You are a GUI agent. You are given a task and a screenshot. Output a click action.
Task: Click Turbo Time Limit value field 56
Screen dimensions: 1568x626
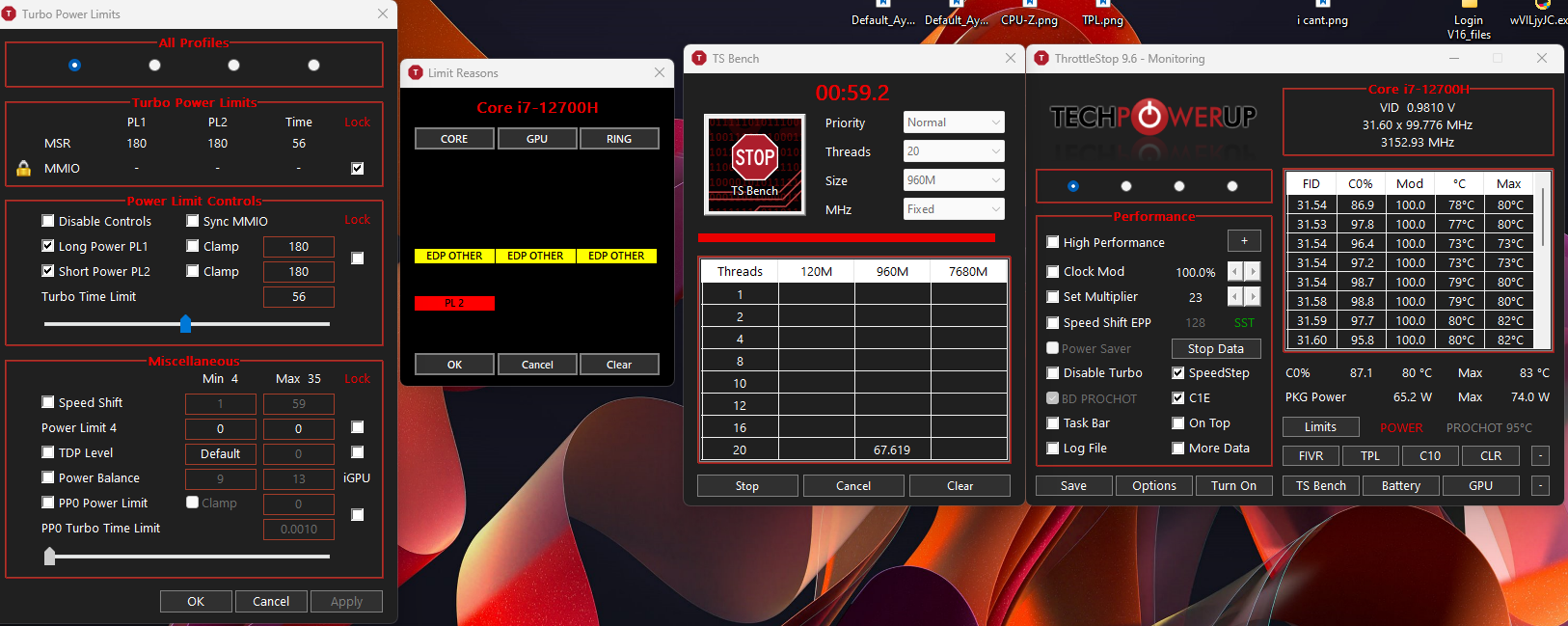point(299,297)
